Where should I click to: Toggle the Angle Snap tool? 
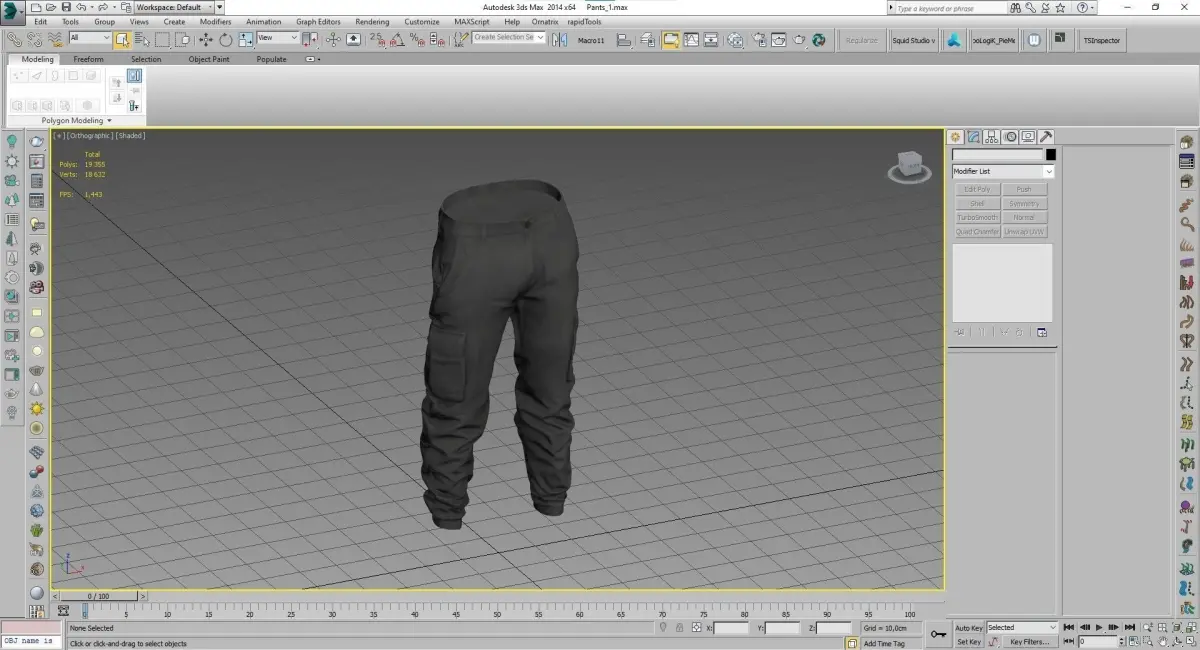pyautogui.click(x=398, y=40)
